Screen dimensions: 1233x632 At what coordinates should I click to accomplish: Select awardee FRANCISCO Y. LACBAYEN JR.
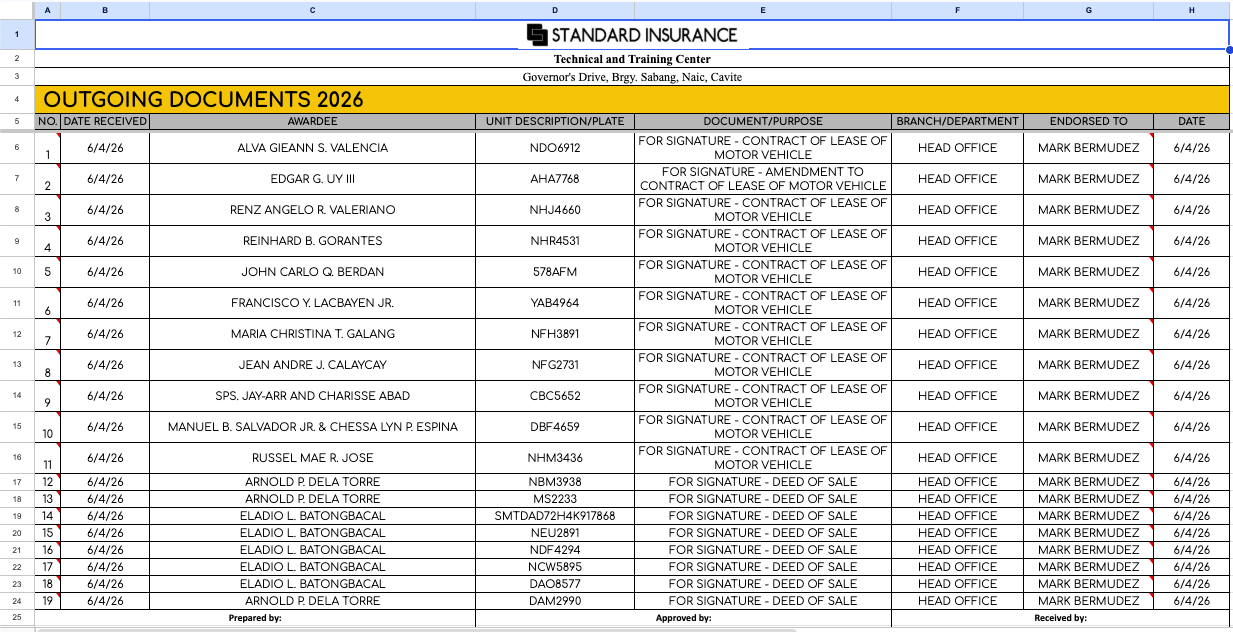pos(312,303)
